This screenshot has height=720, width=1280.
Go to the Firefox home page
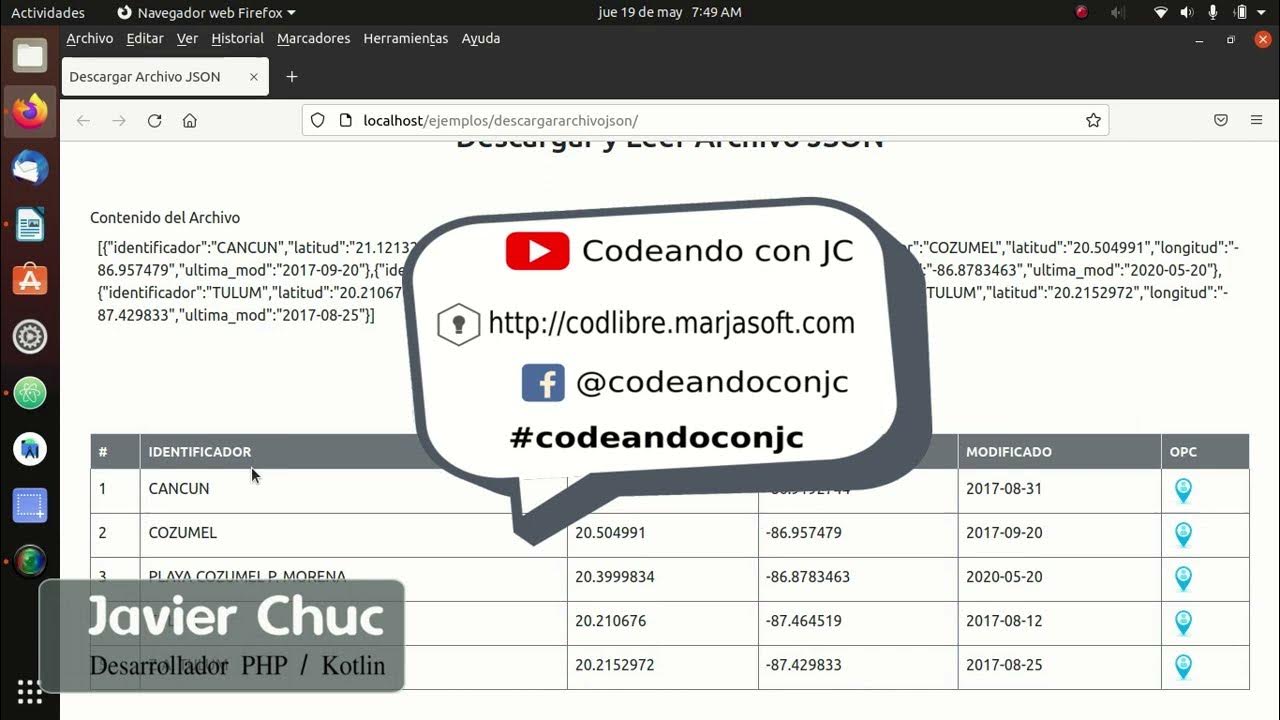pos(189,121)
